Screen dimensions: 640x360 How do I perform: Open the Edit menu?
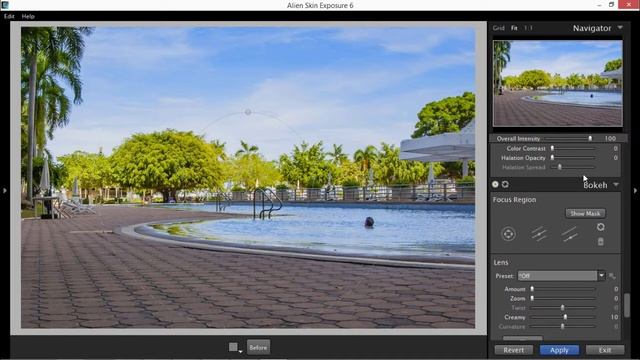(x=9, y=16)
